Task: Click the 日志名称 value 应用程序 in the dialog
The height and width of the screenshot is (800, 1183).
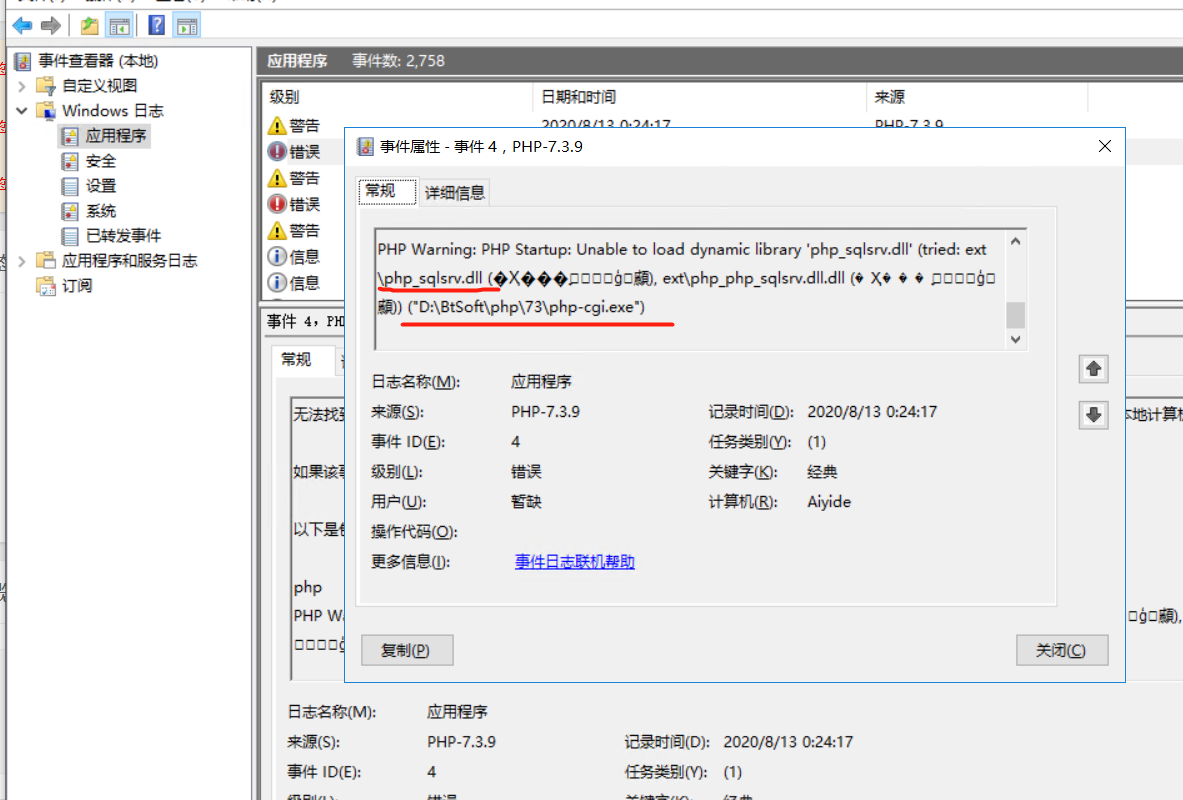Action: [x=541, y=382]
